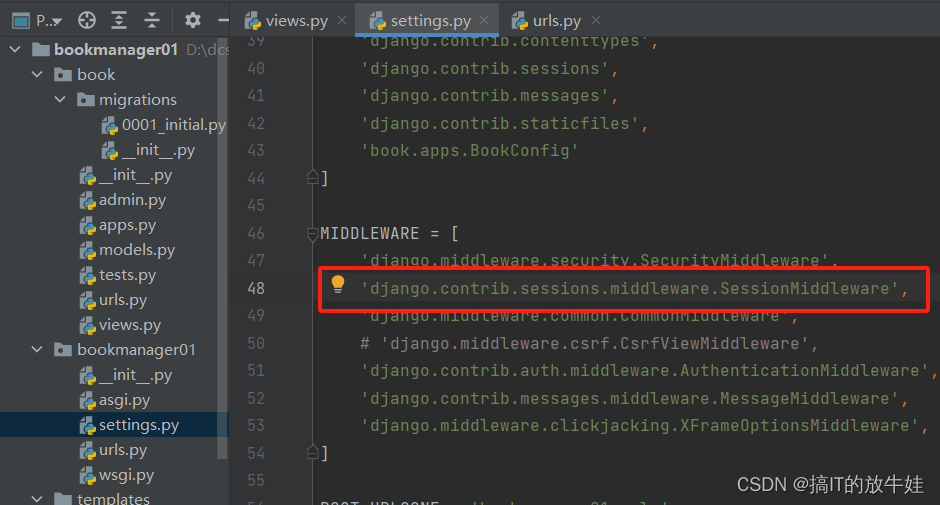Click the intention lightbulb on line 48
The image size is (940, 505).
(338, 284)
